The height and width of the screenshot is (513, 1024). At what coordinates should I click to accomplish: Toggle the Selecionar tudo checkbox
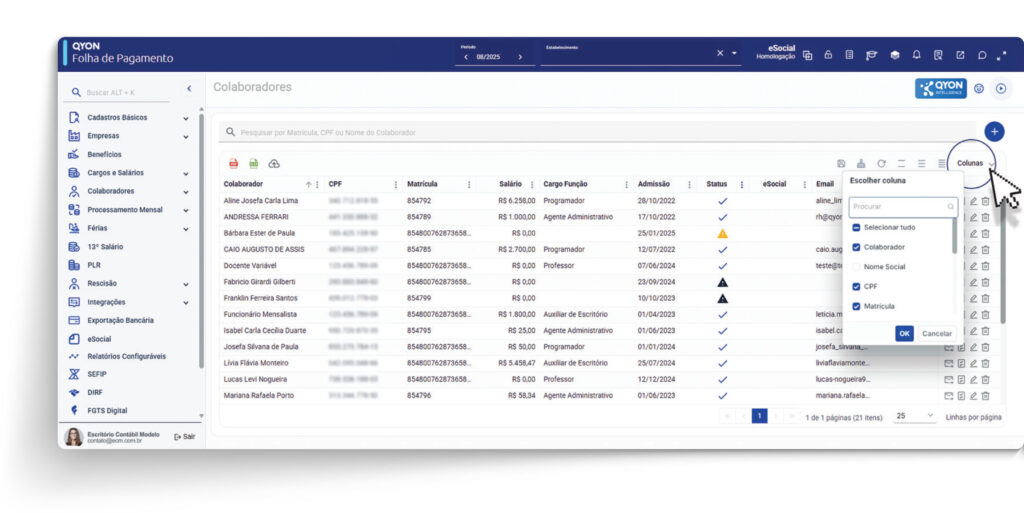pos(857,227)
